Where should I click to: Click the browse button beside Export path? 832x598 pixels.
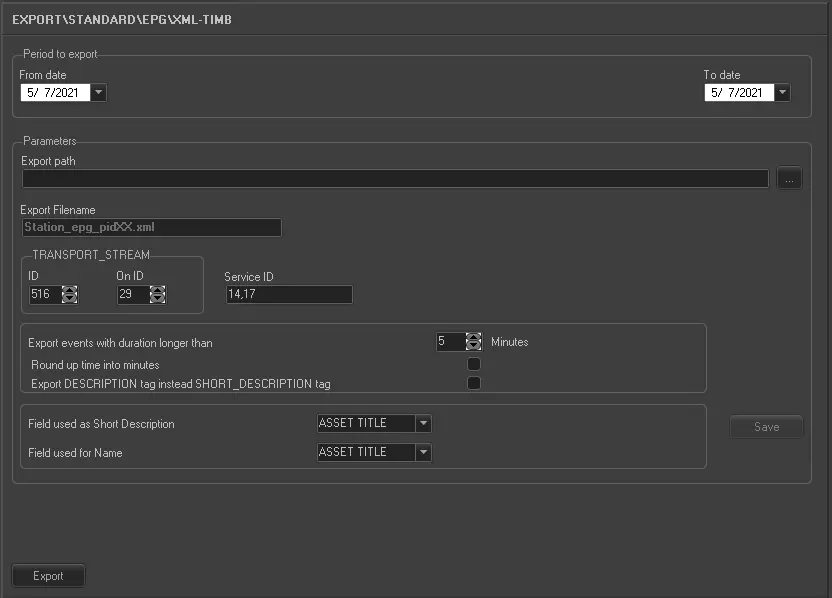(x=789, y=179)
